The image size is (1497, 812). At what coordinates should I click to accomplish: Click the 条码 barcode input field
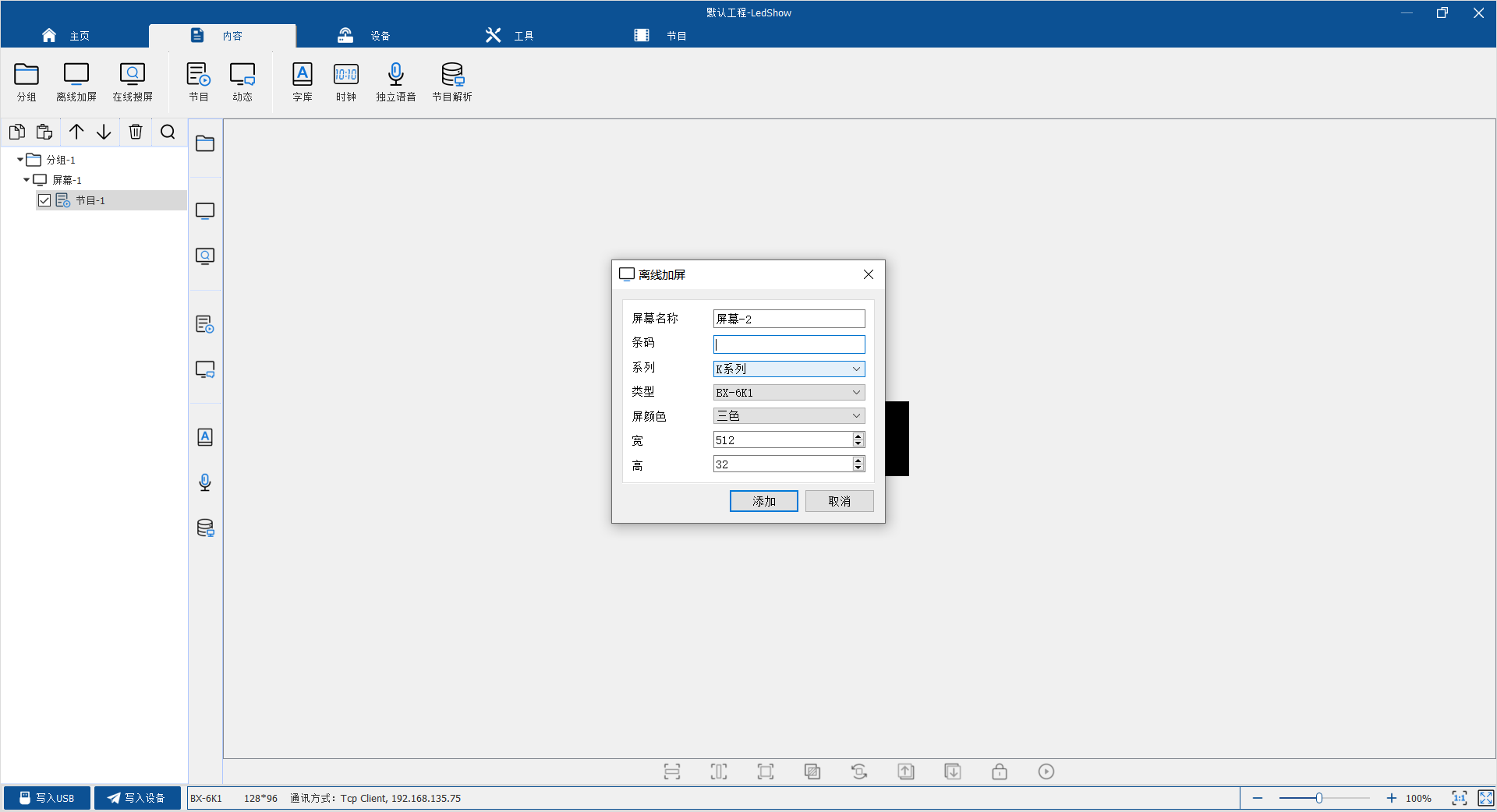789,344
